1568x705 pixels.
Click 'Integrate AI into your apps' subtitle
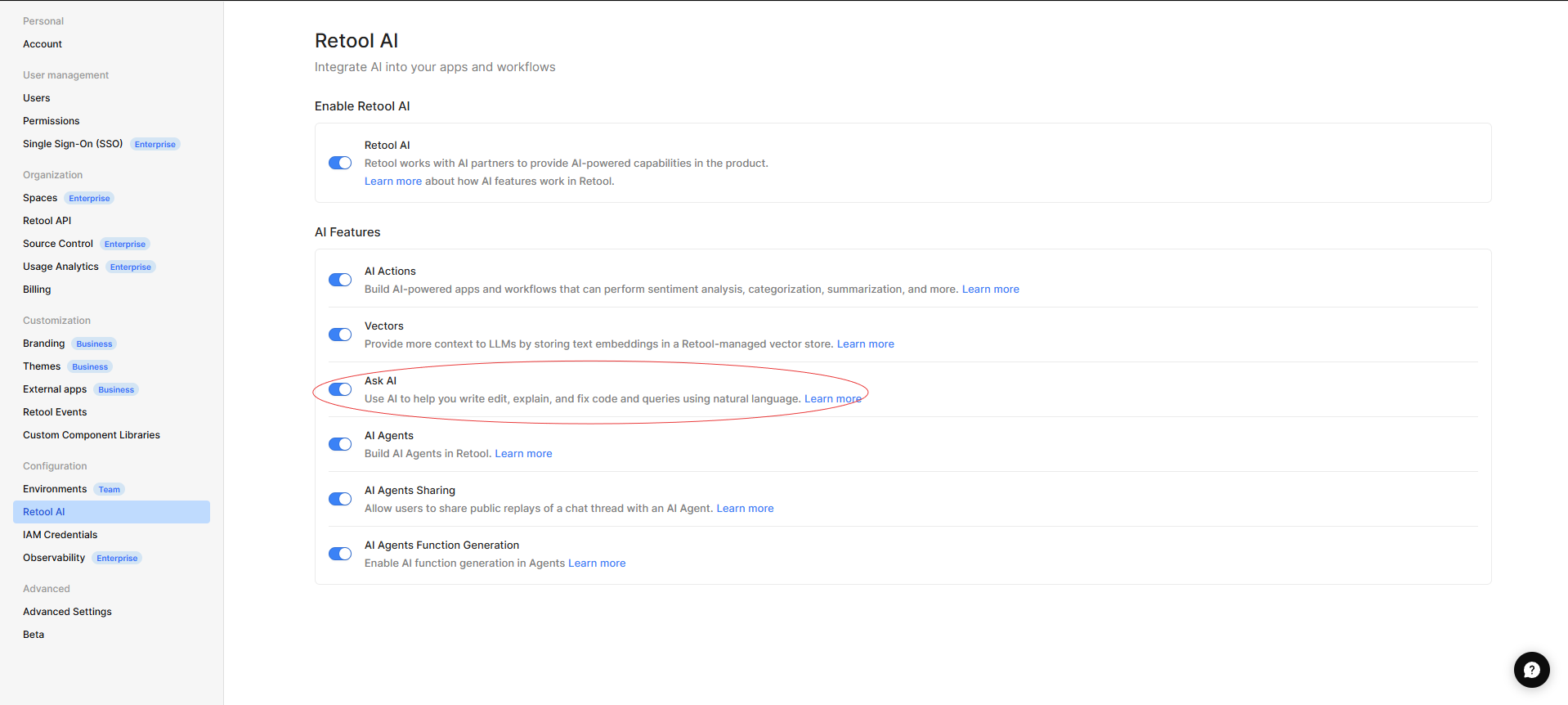click(x=435, y=67)
